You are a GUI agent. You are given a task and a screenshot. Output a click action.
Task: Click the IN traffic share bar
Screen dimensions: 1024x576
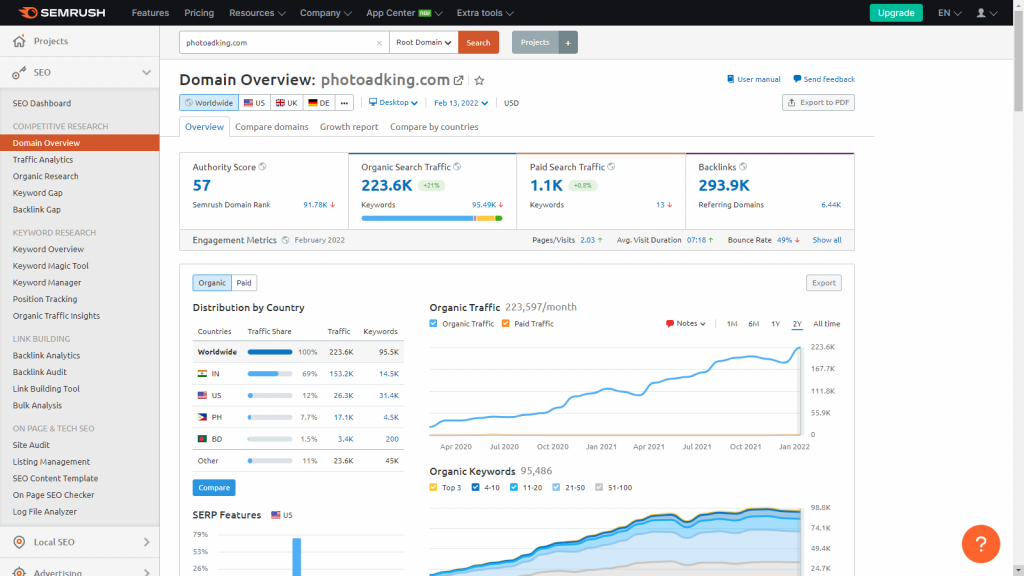[x=270, y=374]
